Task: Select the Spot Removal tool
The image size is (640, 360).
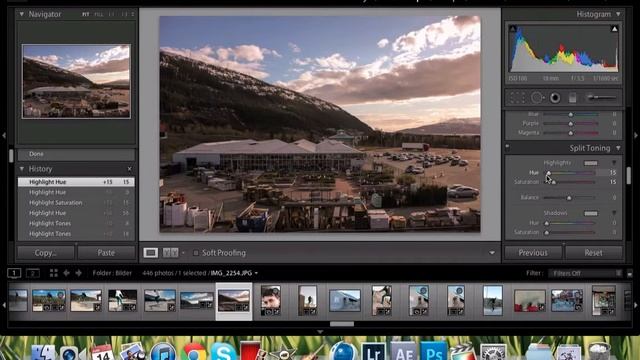Action: (537, 98)
